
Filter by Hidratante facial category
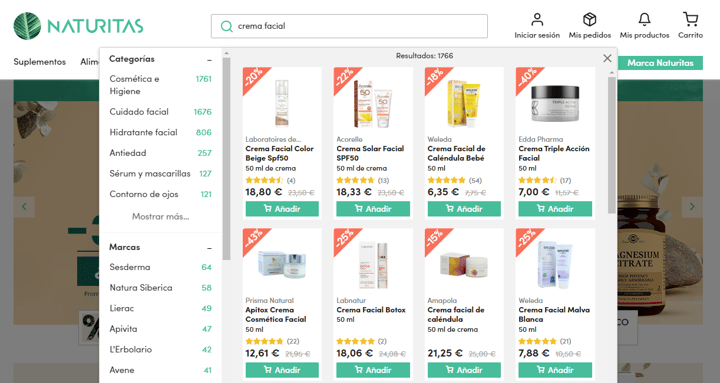pos(160,132)
